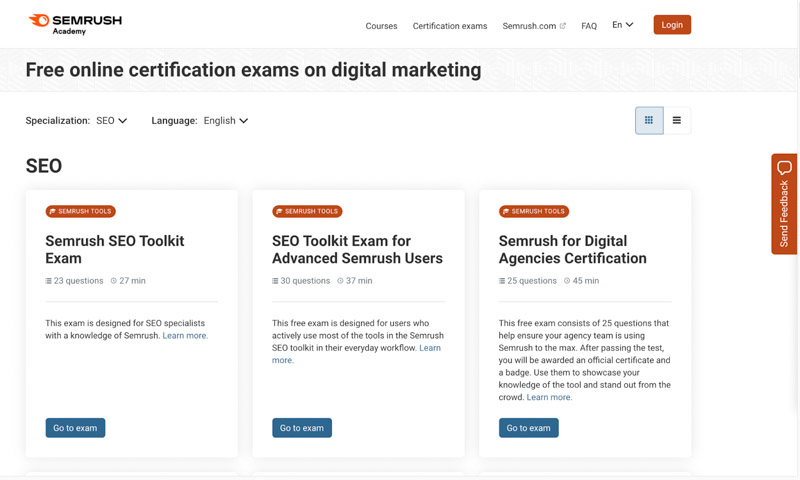Open the FAQ page
The image size is (800, 480).
pos(589,26)
